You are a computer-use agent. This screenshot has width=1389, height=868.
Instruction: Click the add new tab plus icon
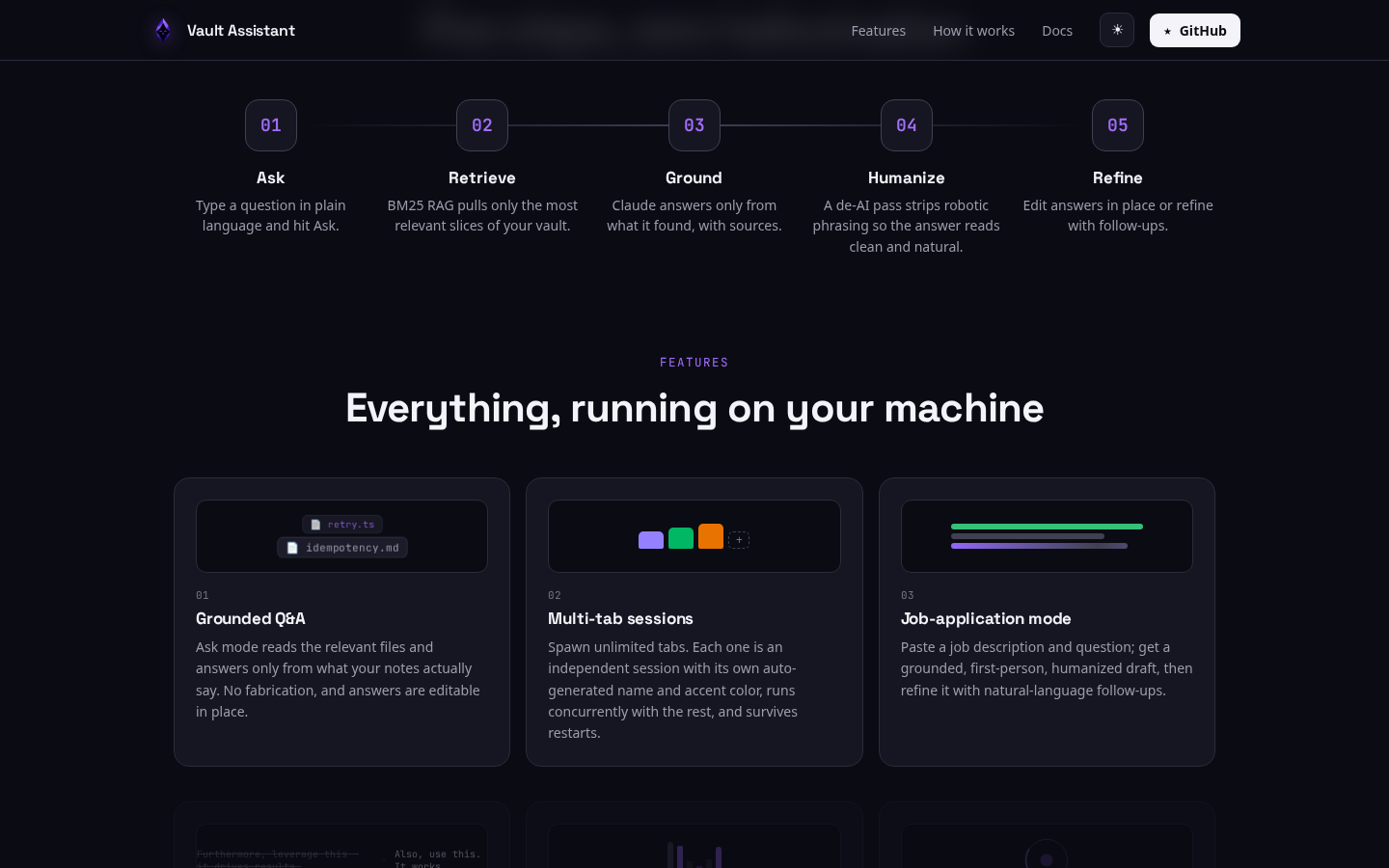coord(739,540)
